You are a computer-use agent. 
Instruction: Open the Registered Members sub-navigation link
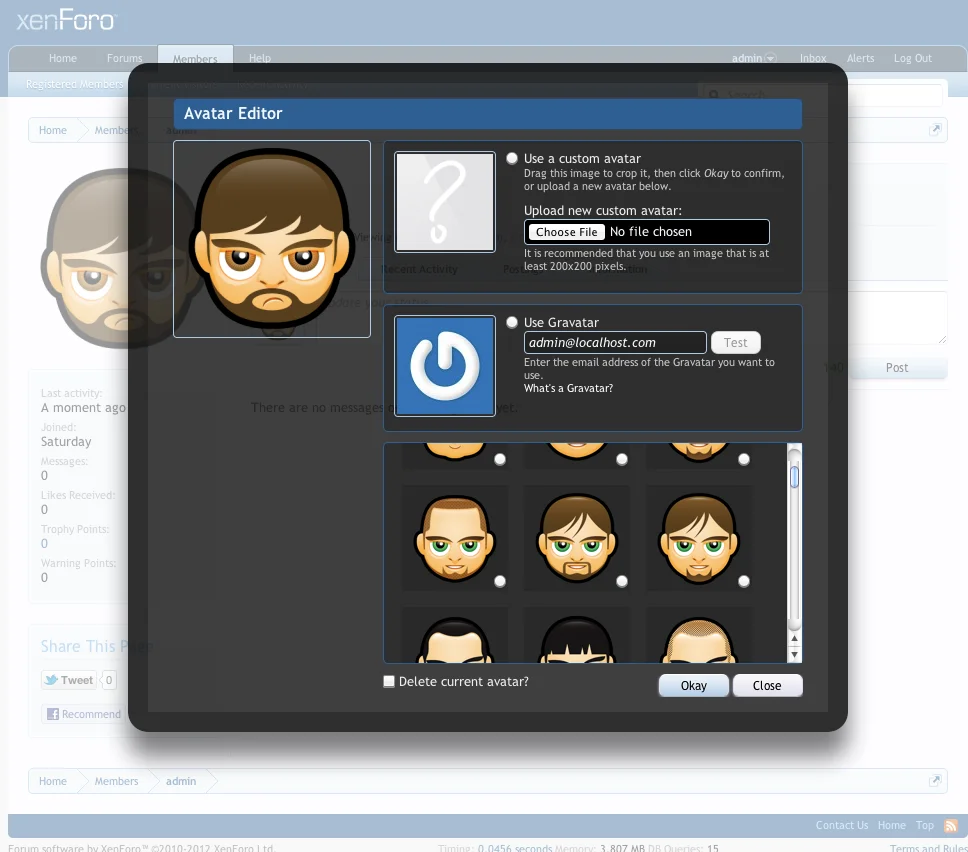pos(74,84)
